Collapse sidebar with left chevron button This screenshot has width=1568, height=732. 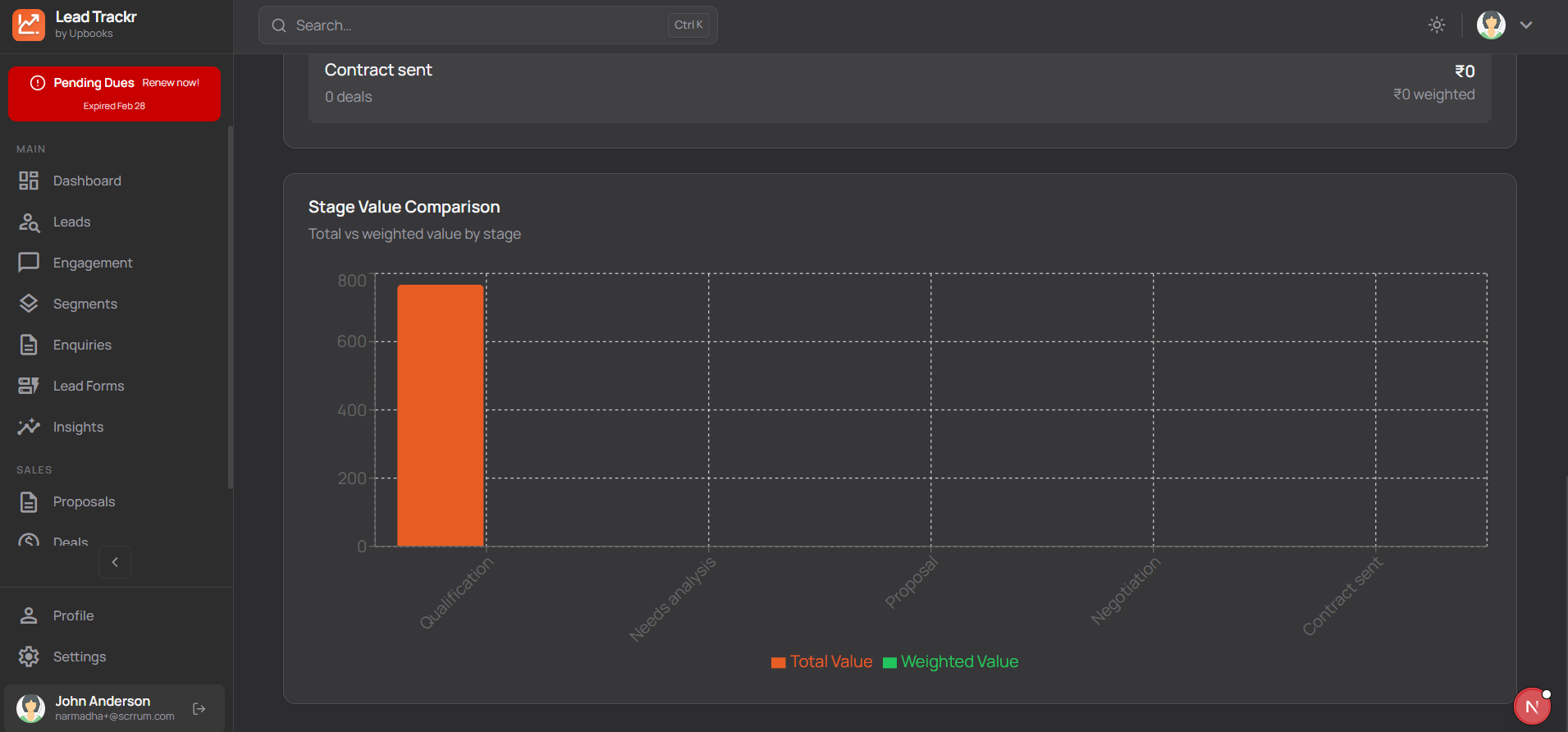pyautogui.click(x=115, y=562)
